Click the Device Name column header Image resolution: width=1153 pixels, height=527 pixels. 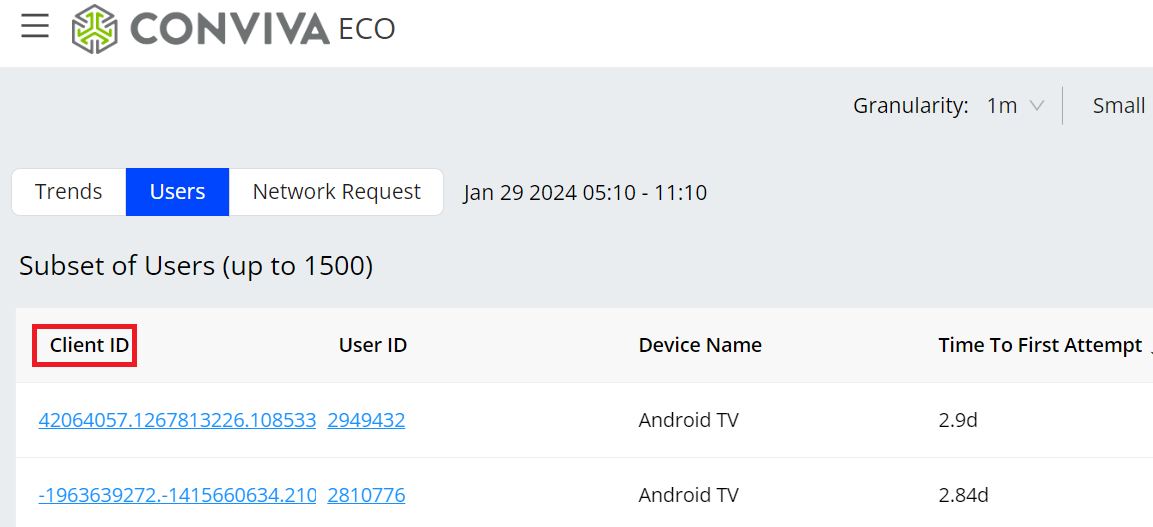point(700,346)
